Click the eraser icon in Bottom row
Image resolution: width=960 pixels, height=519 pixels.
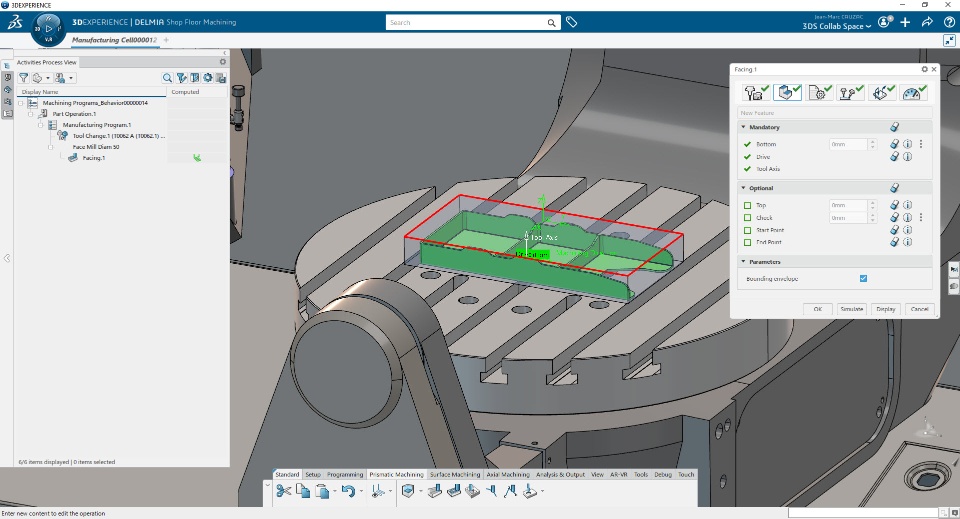click(894, 144)
